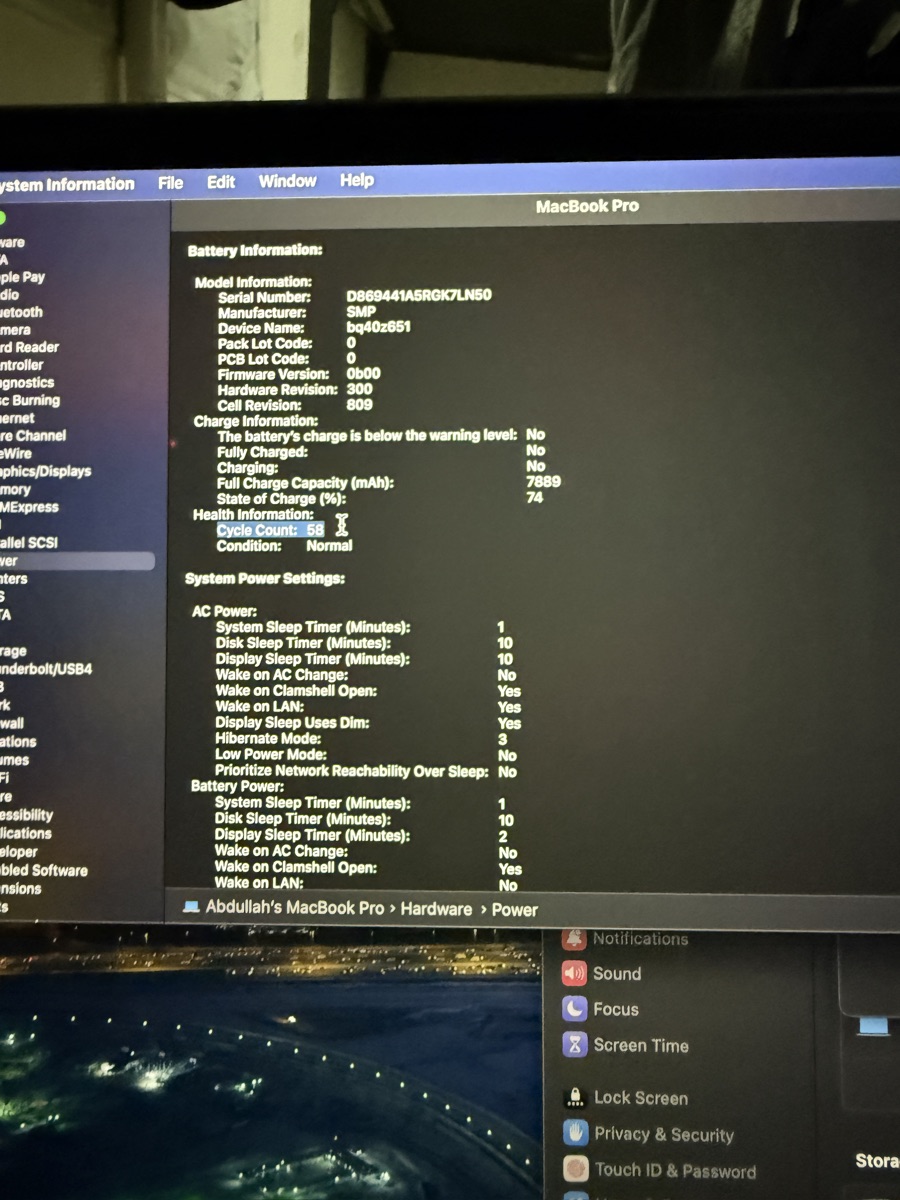Click the Hardware Revision value 300
Image resolution: width=900 pixels, height=1200 pixels.
click(x=359, y=389)
